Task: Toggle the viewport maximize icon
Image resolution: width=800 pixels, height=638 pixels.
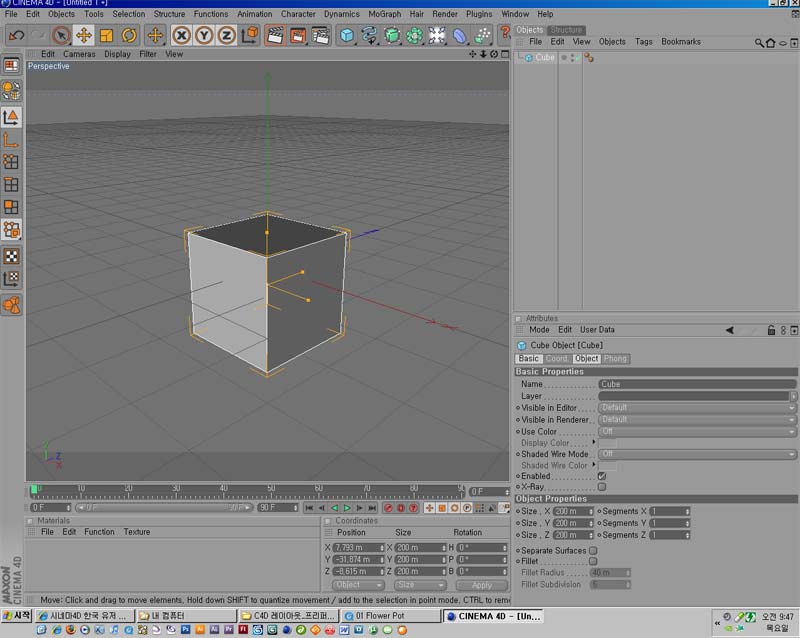Action: coord(505,54)
